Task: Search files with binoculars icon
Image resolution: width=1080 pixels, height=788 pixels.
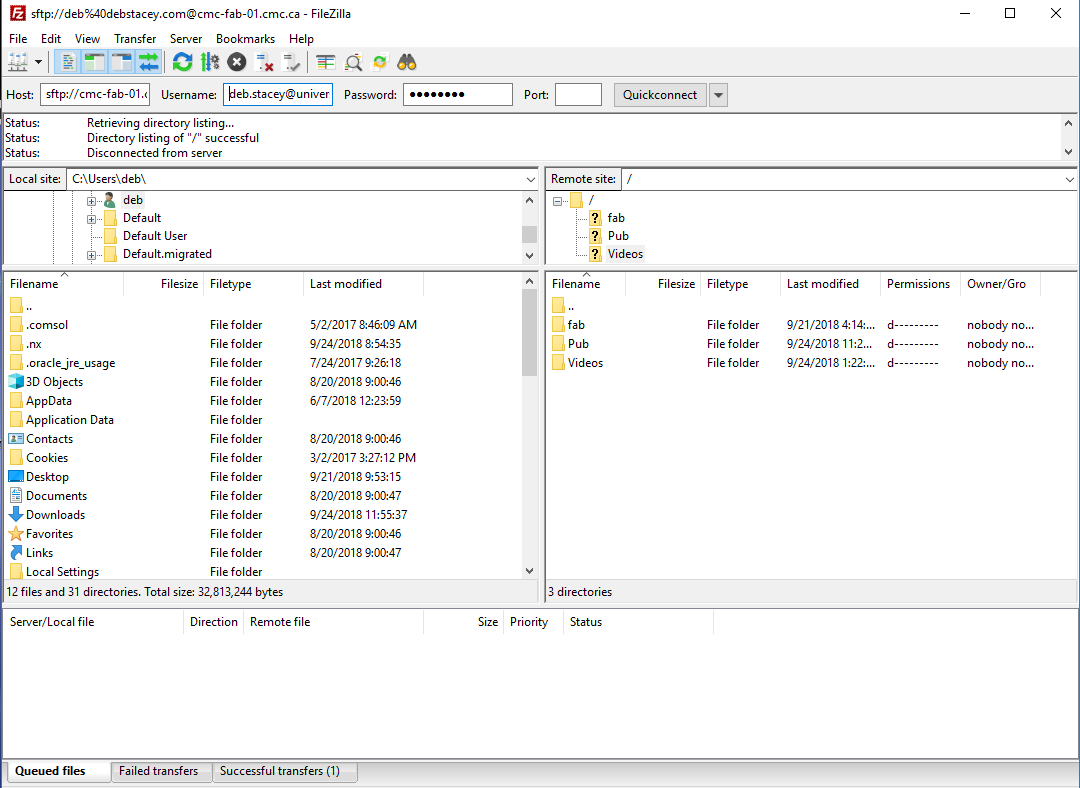Action: click(x=407, y=63)
